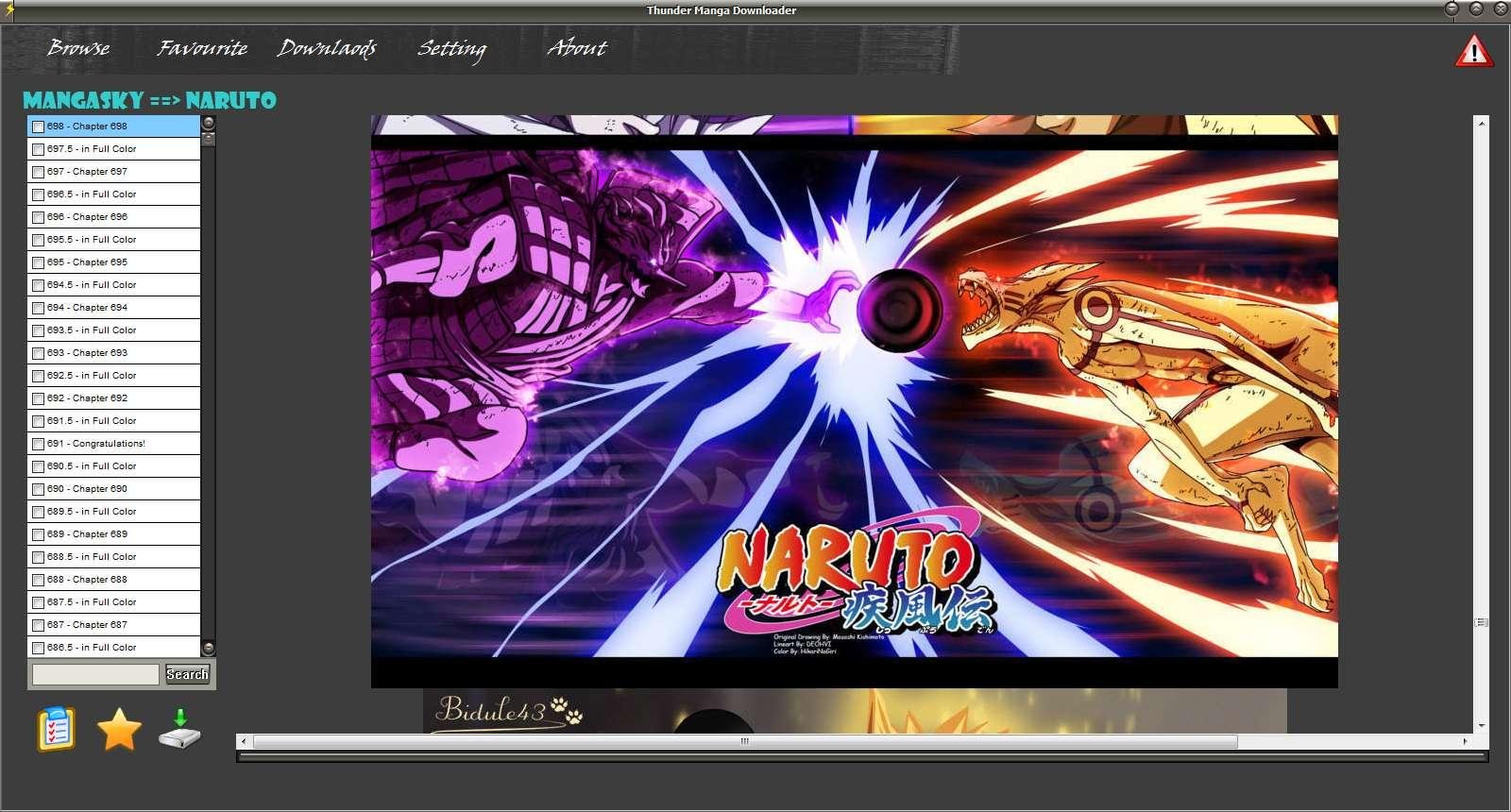1511x812 pixels.
Task: Choose the '688 - Chapter 688' row
Action: (x=114, y=580)
